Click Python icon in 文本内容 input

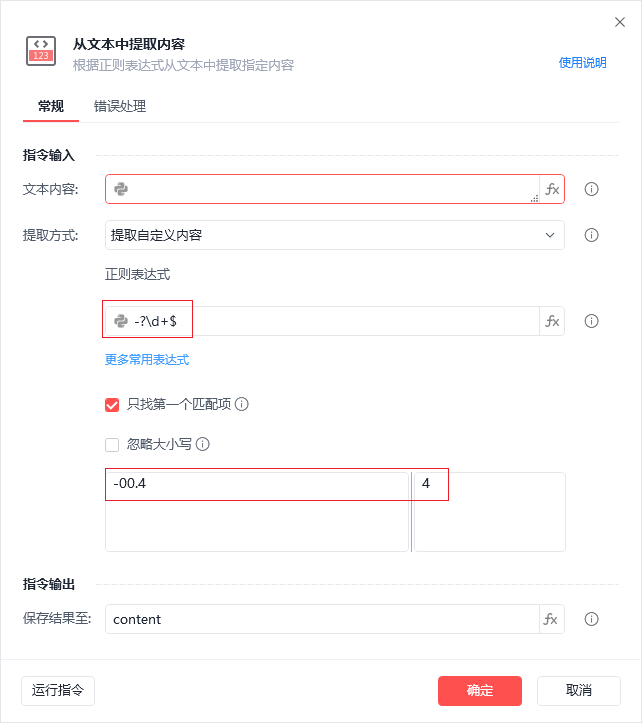[x=121, y=189]
